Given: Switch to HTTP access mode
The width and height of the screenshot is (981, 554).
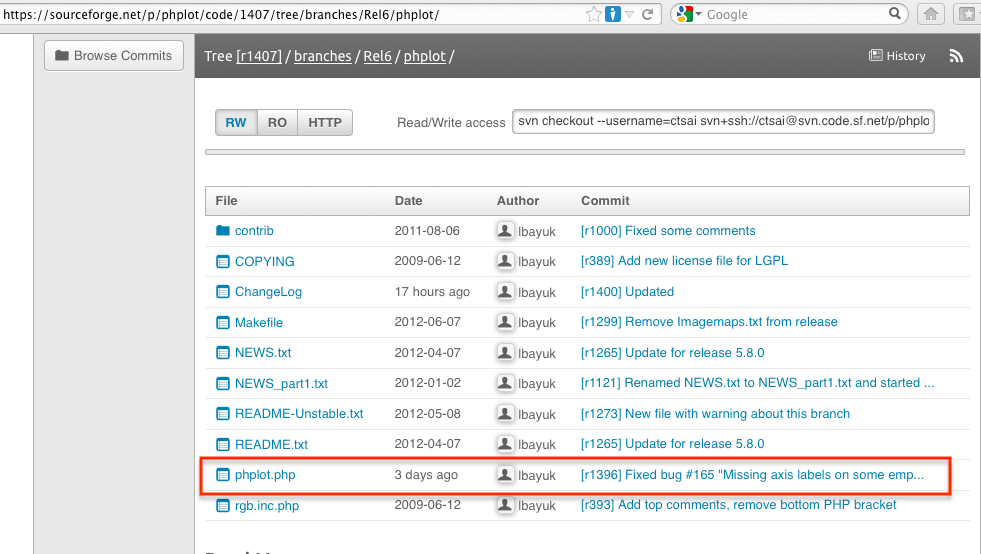Looking at the screenshot, I should (325, 123).
